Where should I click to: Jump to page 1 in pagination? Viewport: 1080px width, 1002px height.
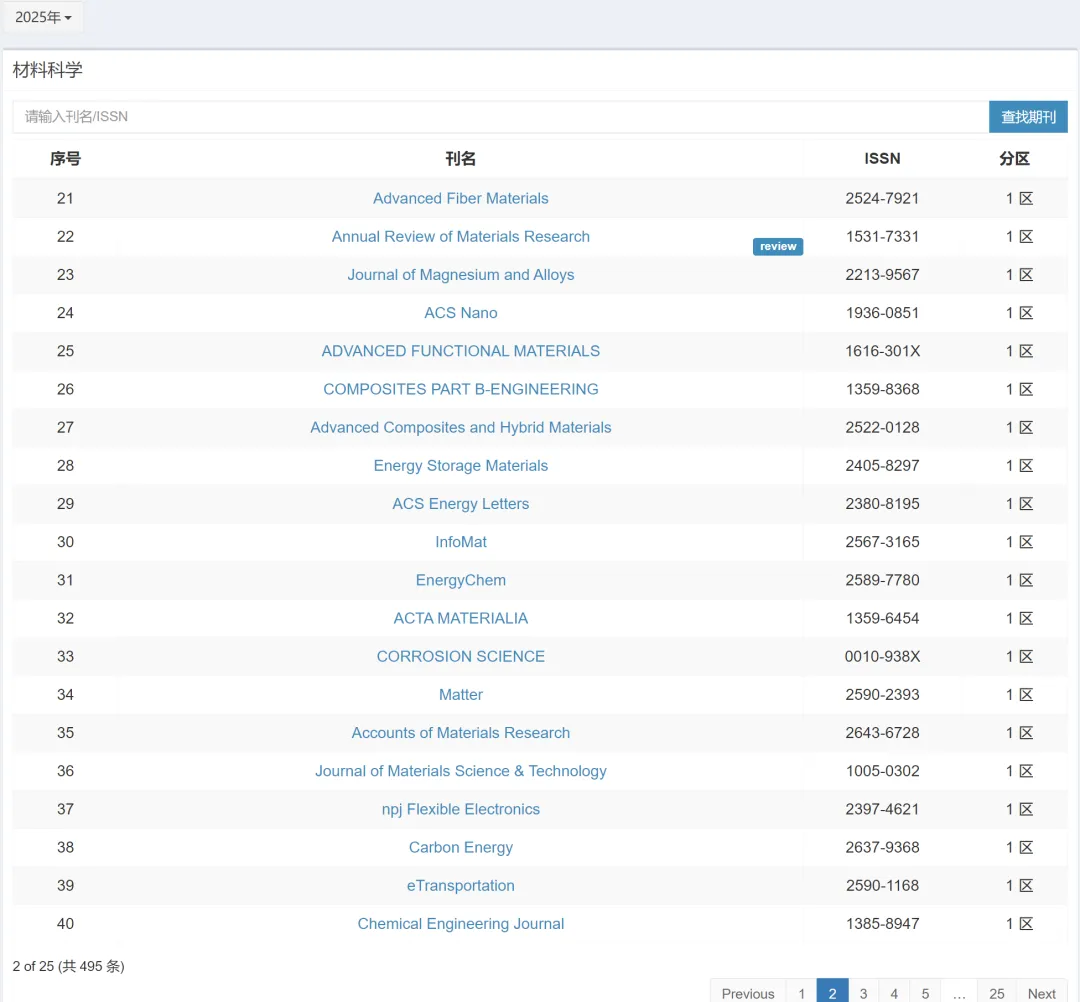click(801, 993)
